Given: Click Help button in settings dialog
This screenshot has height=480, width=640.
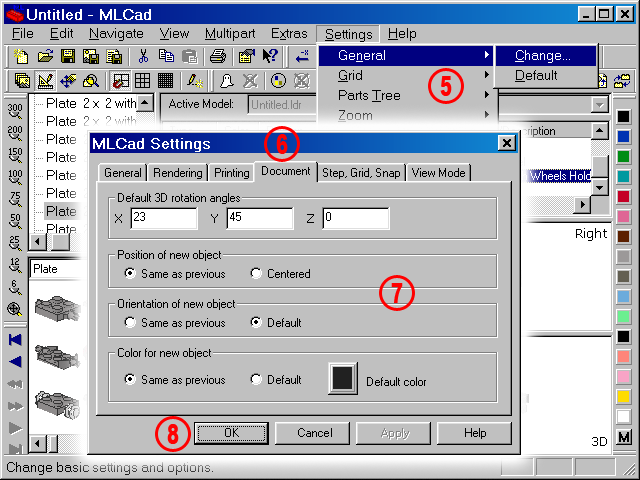Looking at the screenshot, I should tap(474, 433).
